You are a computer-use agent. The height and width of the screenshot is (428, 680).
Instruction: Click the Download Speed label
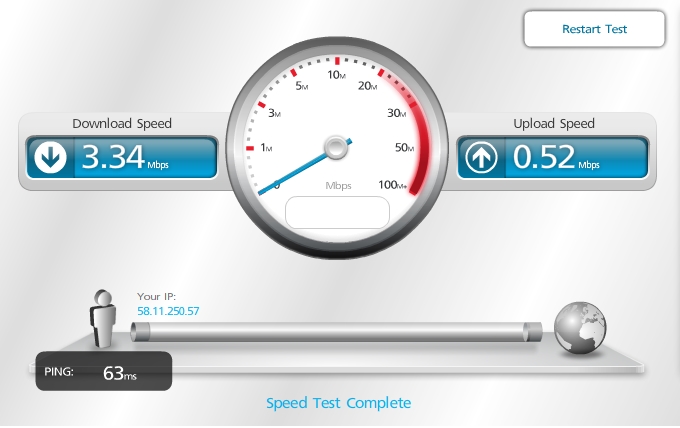coord(122,124)
